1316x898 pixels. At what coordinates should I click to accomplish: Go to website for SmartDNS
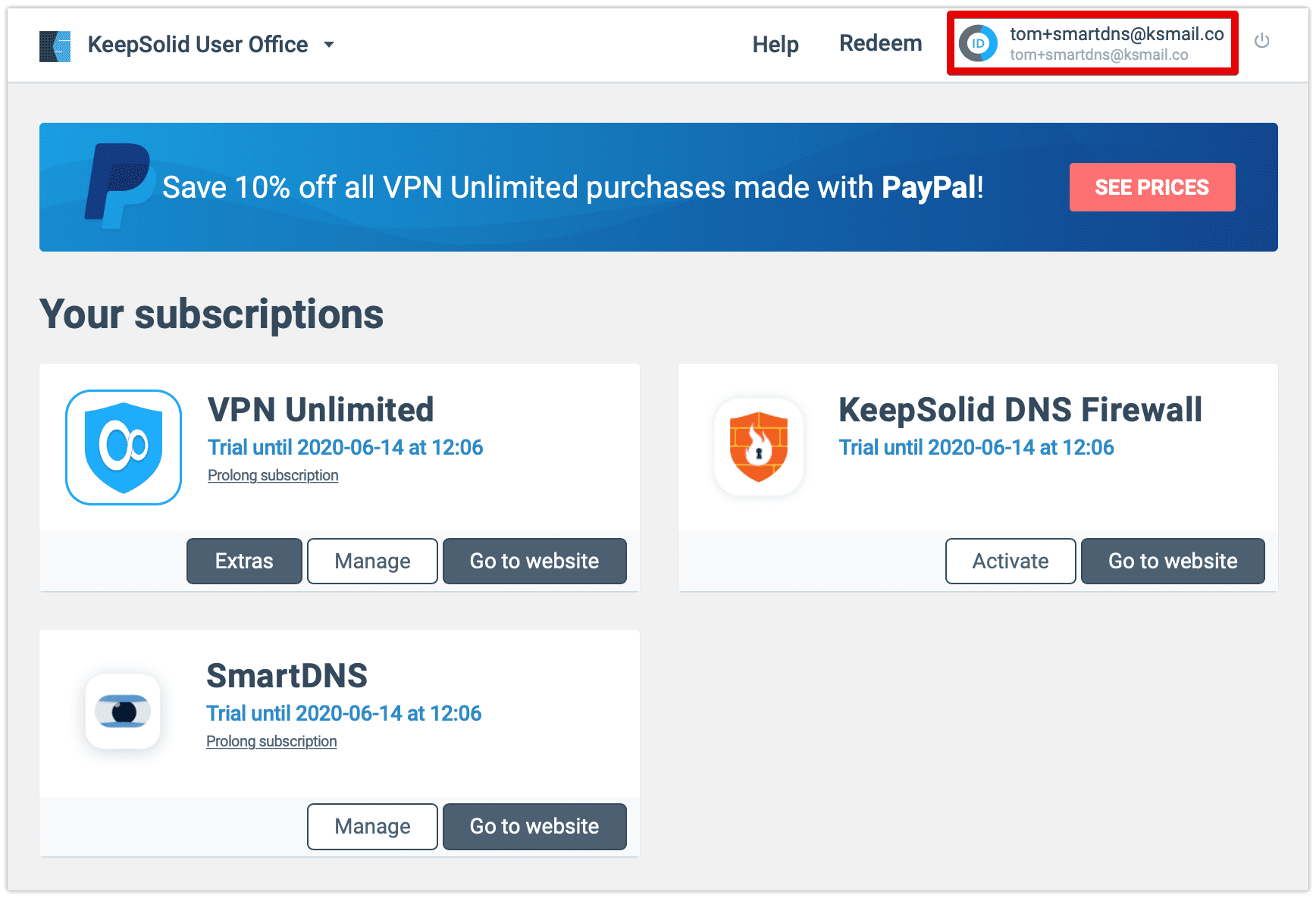(x=534, y=826)
